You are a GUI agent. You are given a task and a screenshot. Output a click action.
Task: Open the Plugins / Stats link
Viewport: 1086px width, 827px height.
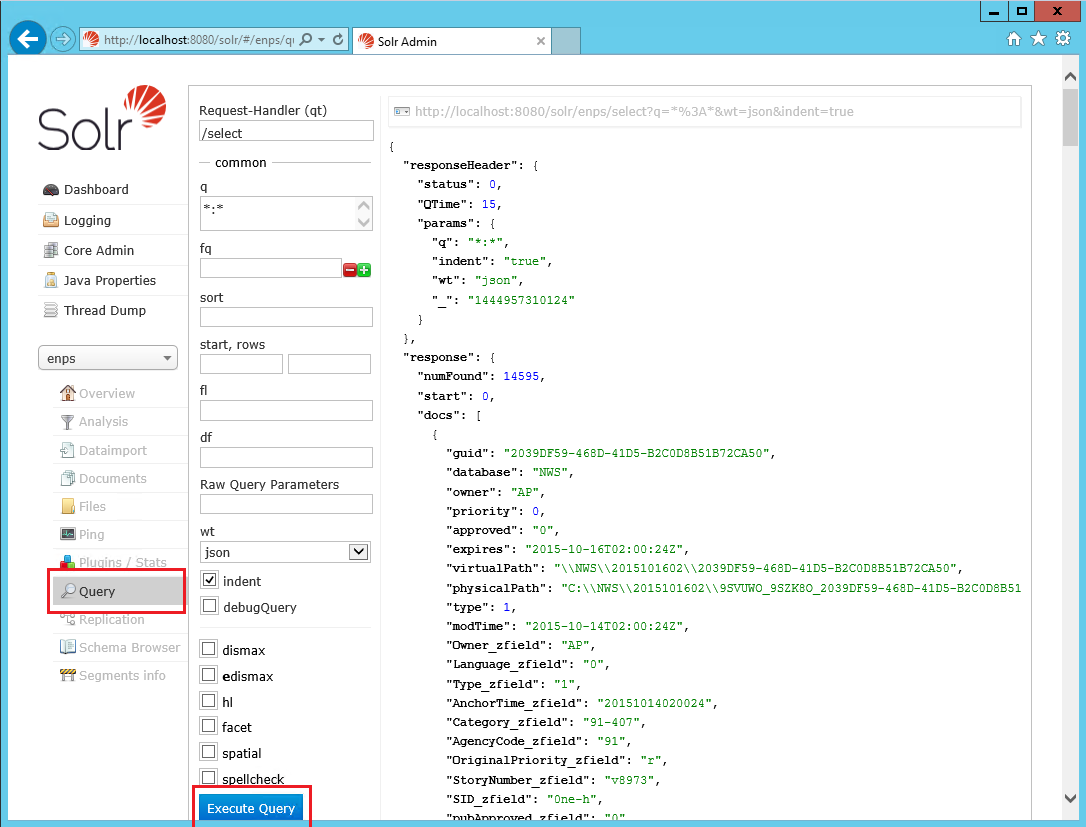pyautogui.click(x=123, y=562)
